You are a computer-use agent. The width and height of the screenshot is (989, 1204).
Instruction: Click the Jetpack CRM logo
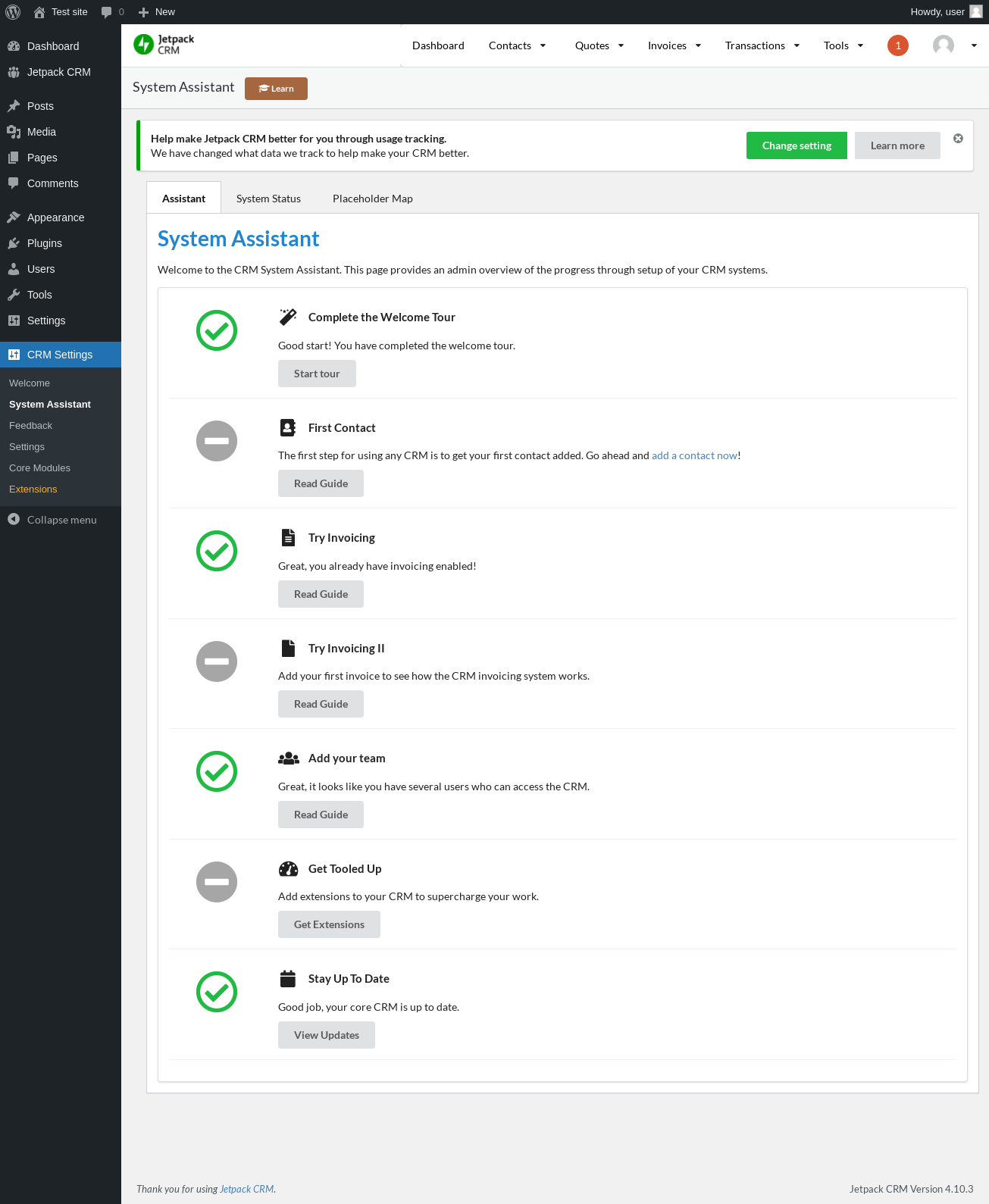tap(164, 45)
